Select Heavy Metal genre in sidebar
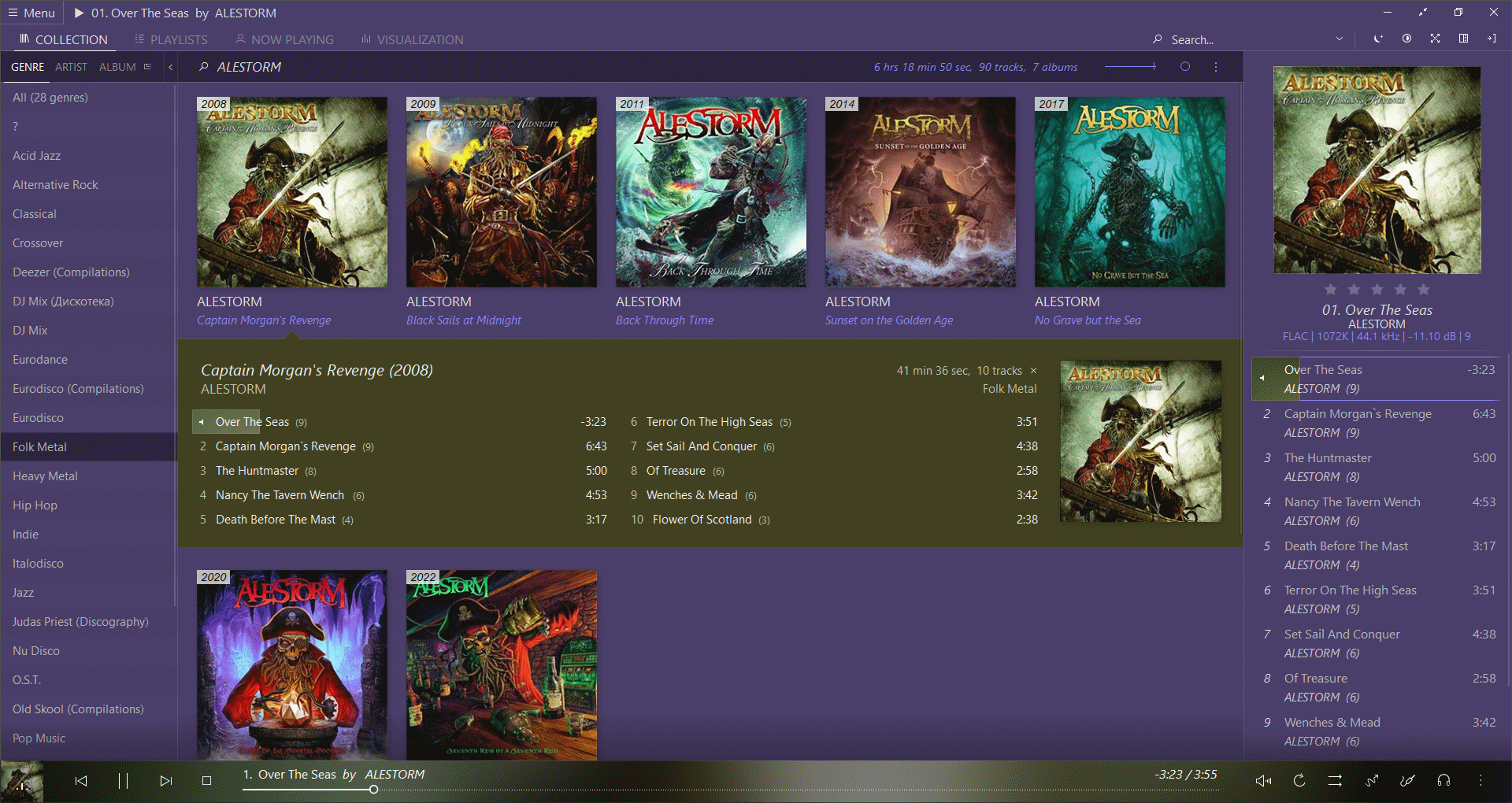This screenshot has width=1512, height=803. [x=45, y=476]
